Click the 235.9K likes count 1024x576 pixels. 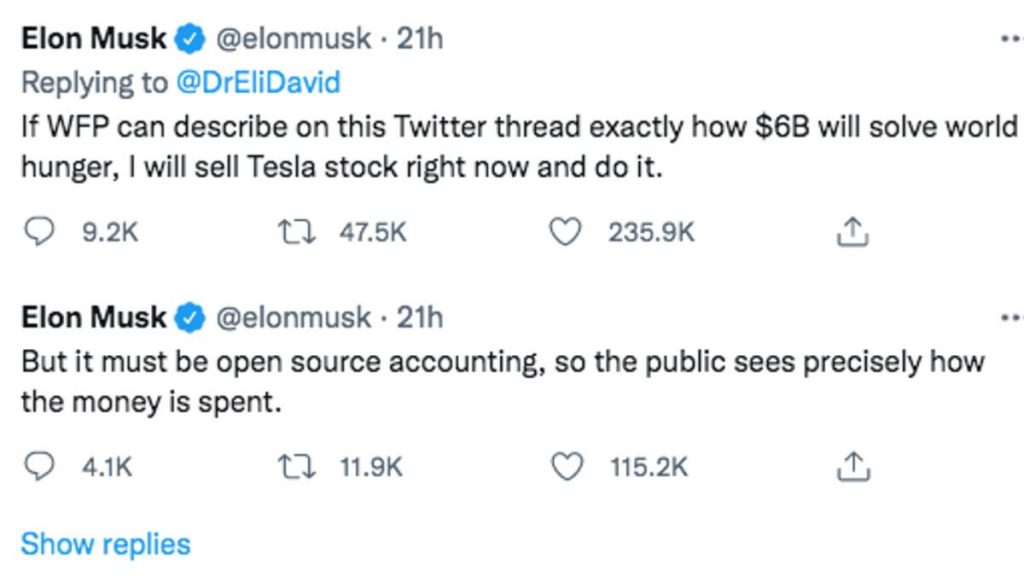tap(650, 232)
